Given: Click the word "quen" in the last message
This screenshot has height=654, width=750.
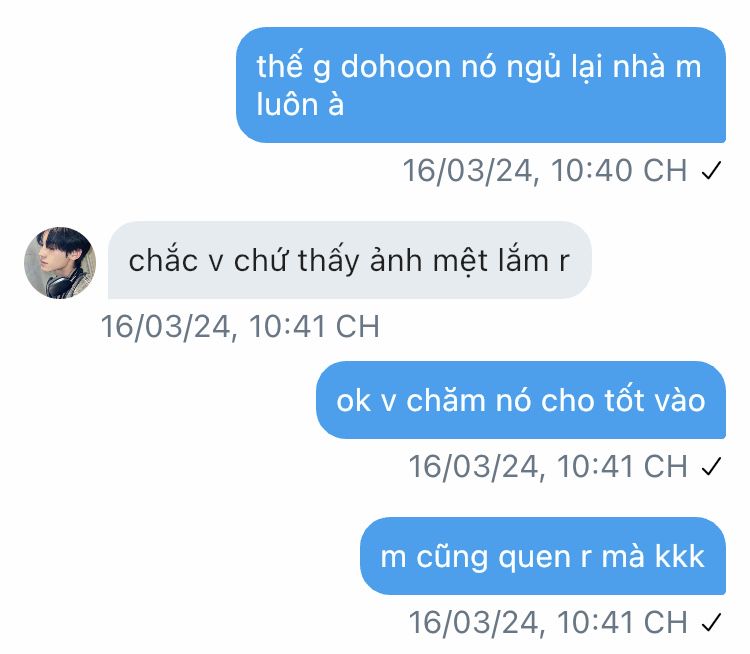Looking at the screenshot, I should pos(534,558).
